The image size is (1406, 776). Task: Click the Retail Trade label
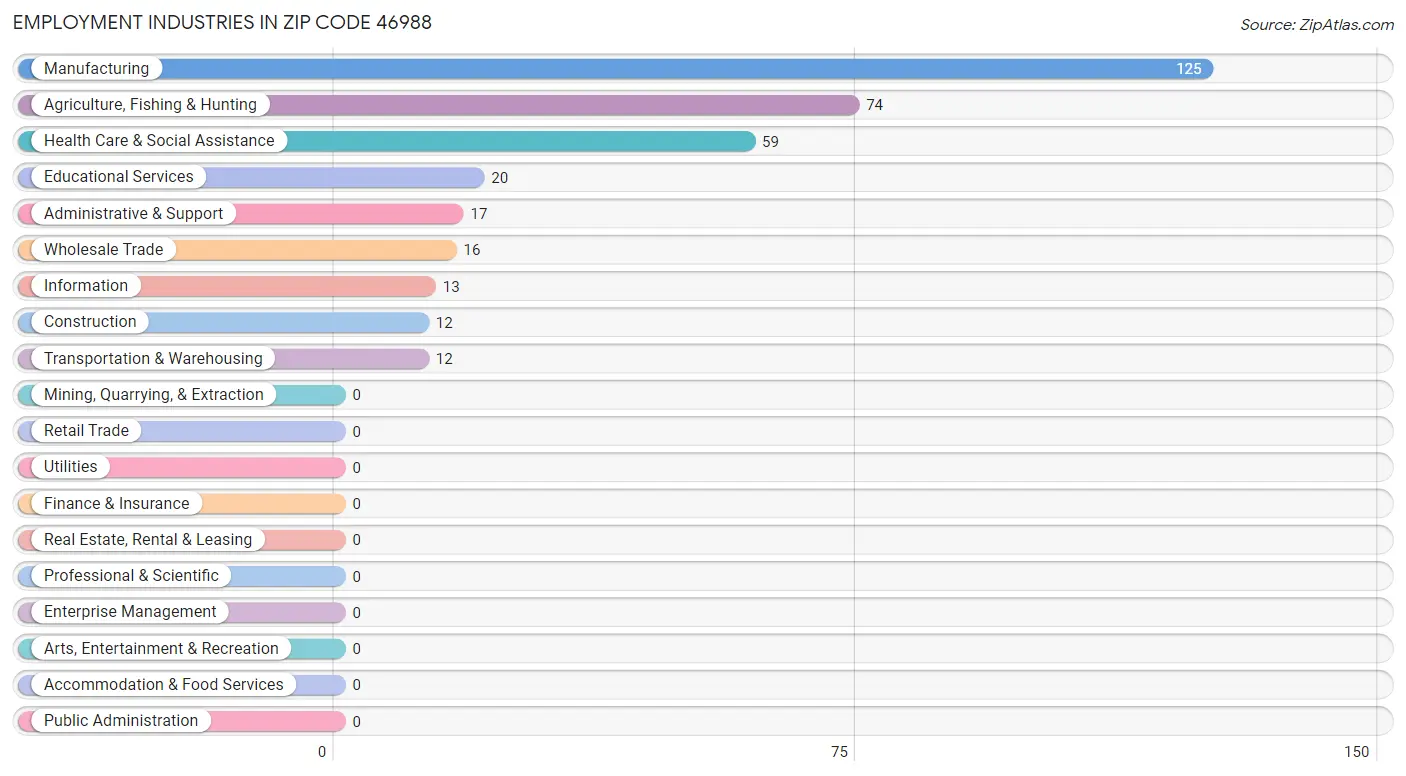pos(86,430)
